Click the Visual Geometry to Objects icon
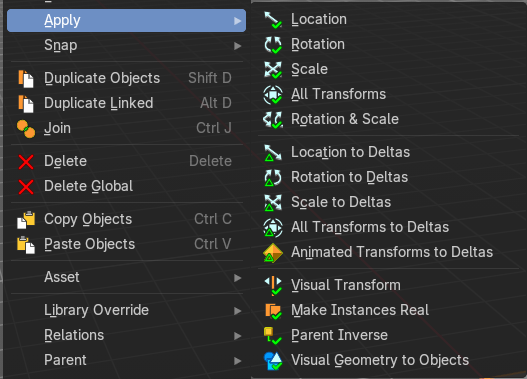The image size is (527, 379). (273, 361)
